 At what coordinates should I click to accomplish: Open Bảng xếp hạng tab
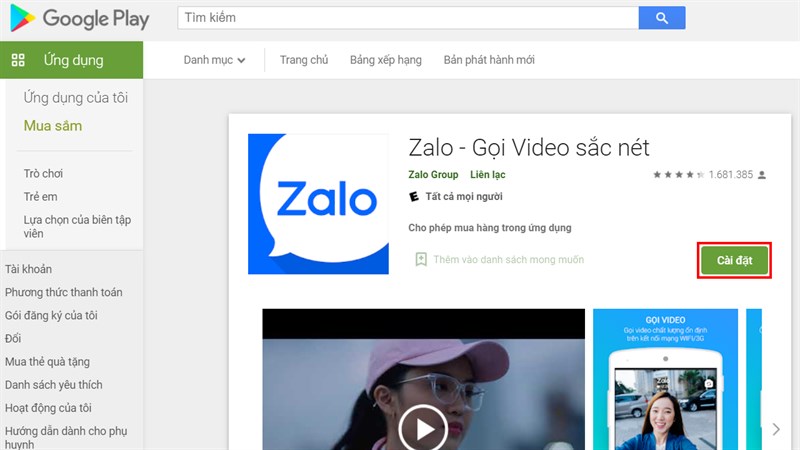click(386, 60)
